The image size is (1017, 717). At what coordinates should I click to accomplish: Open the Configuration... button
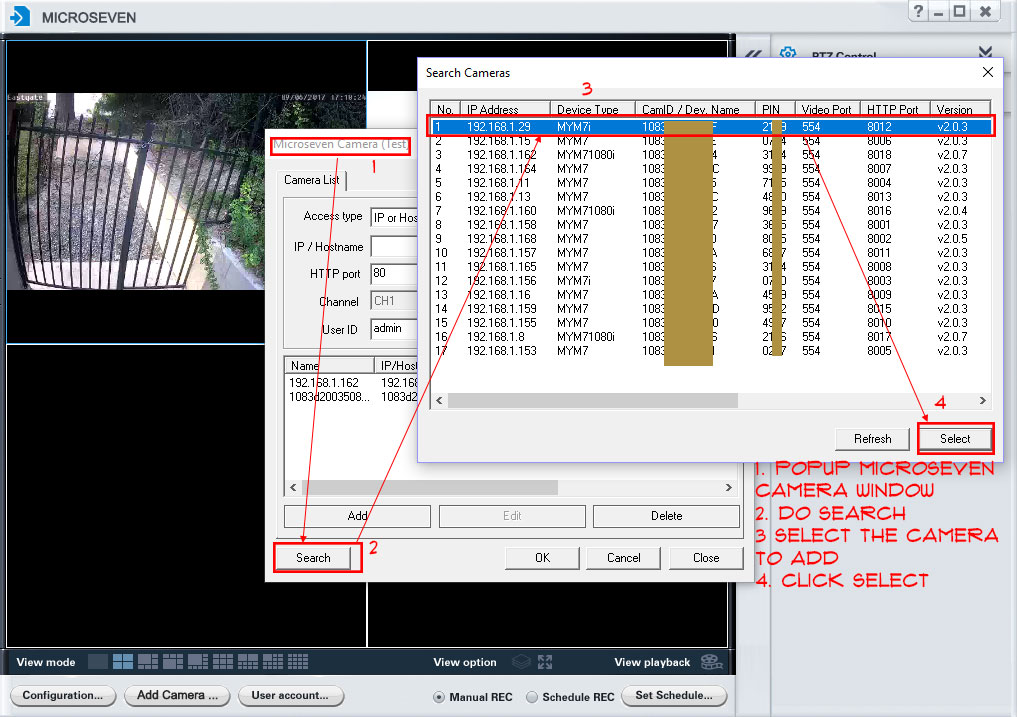[x=63, y=696]
